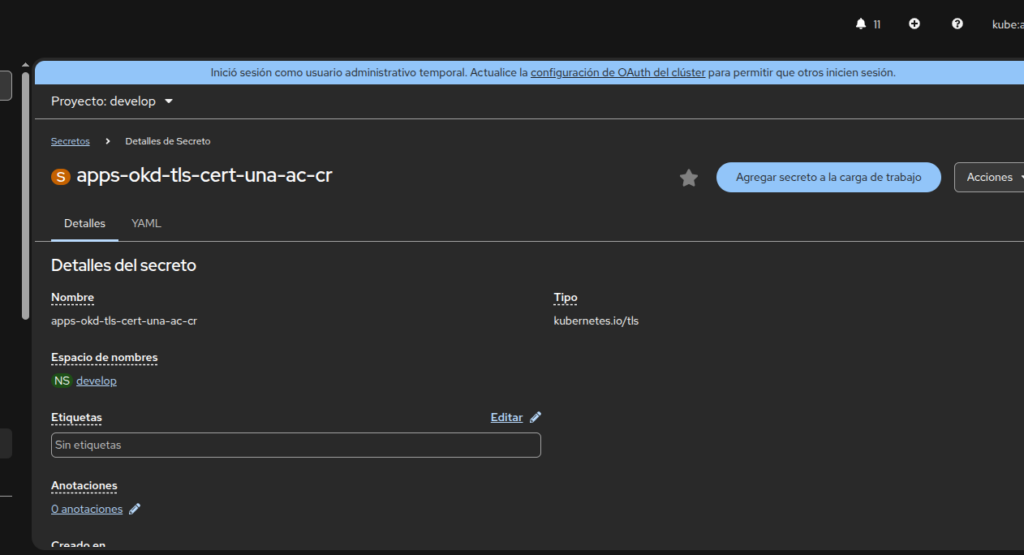The image size is (1024, 555).
Task: Open the Acciones dropdown menu
Action: pos(990,177)
